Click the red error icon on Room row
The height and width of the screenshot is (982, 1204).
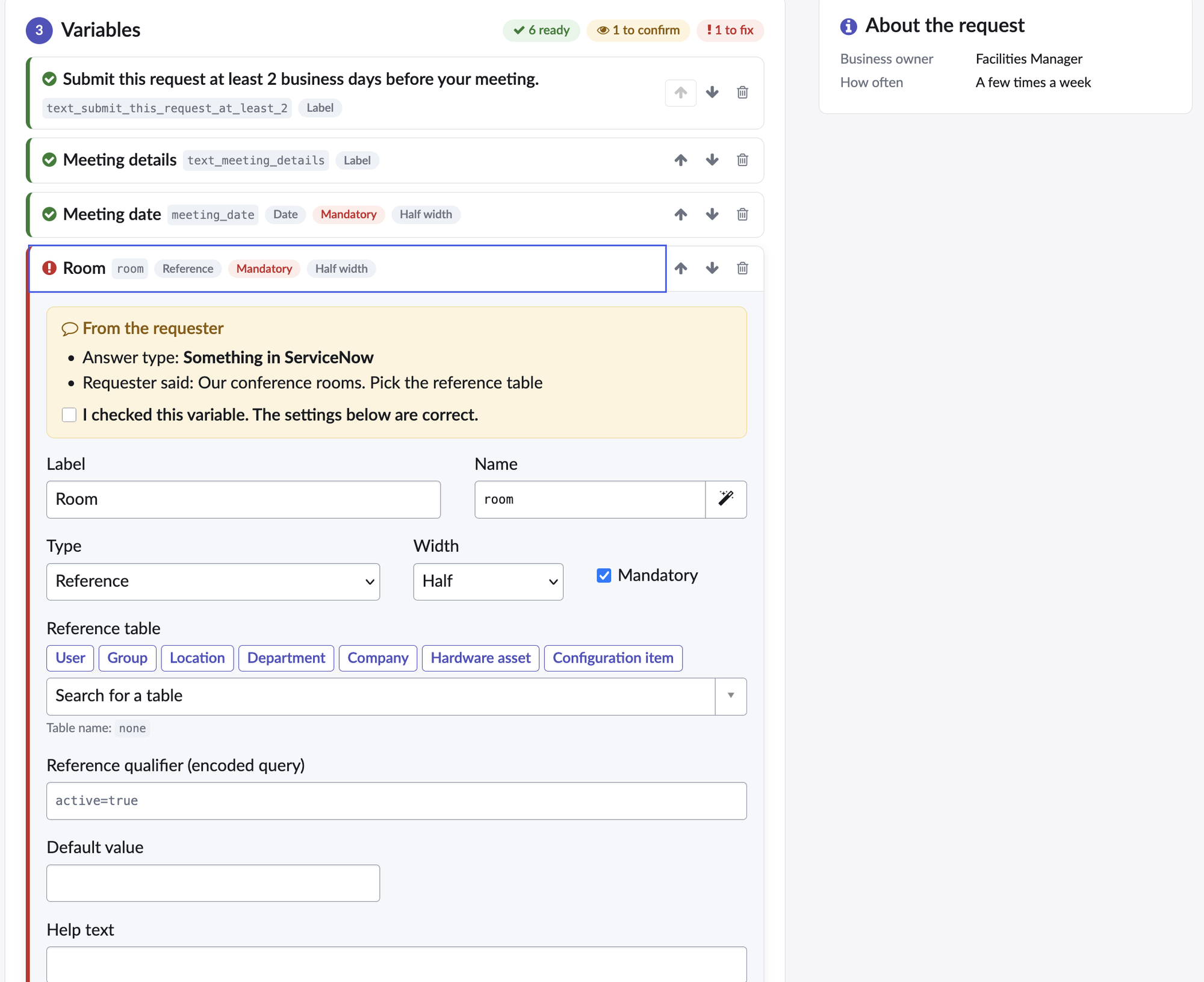[49, 268]
